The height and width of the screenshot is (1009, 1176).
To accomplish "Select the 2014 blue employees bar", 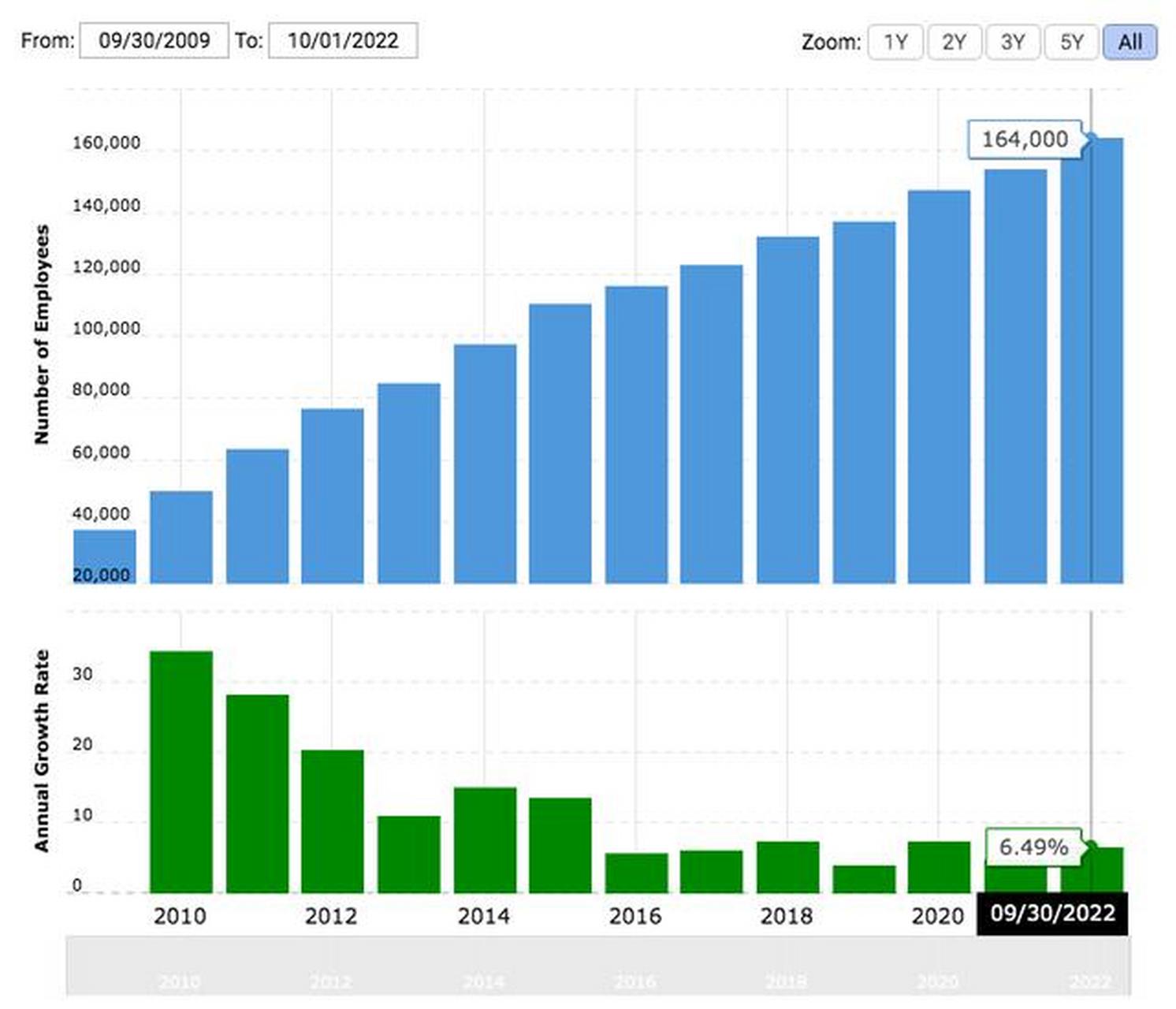I will point(485,465).
